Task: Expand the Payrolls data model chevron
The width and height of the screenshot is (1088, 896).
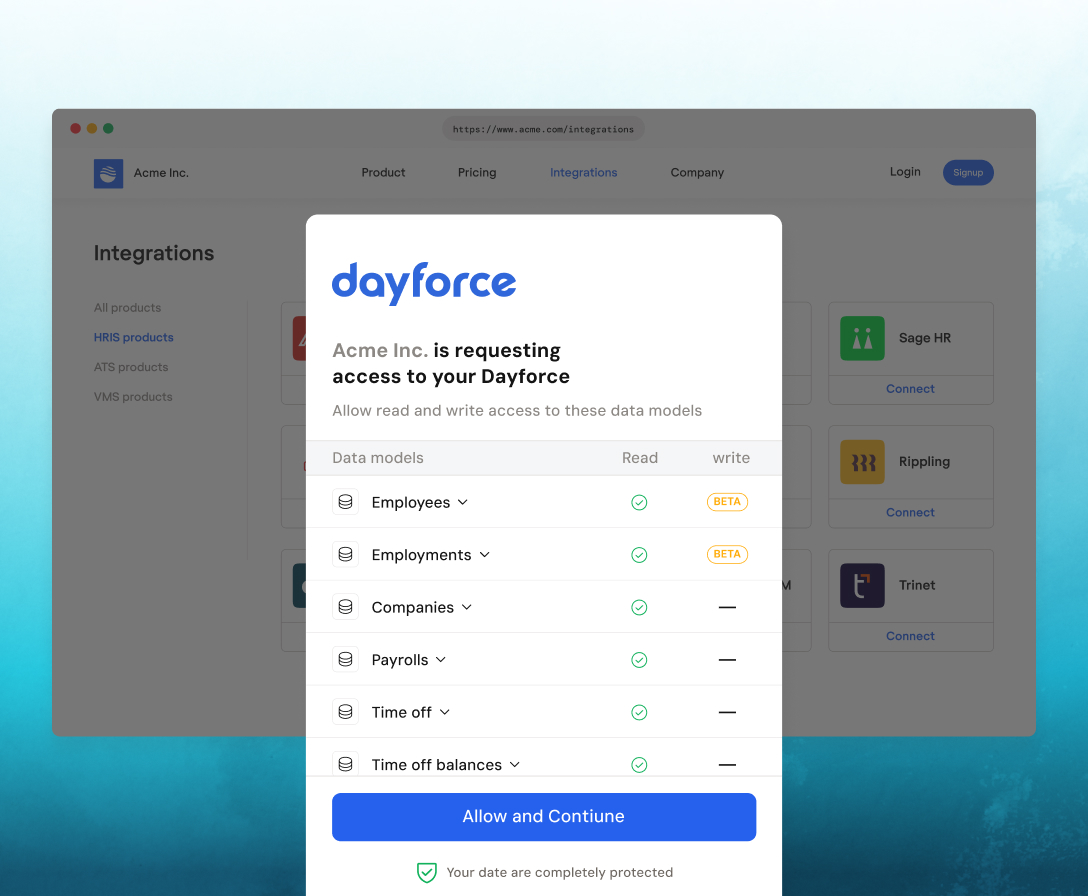Action: [x=441, y=660]
